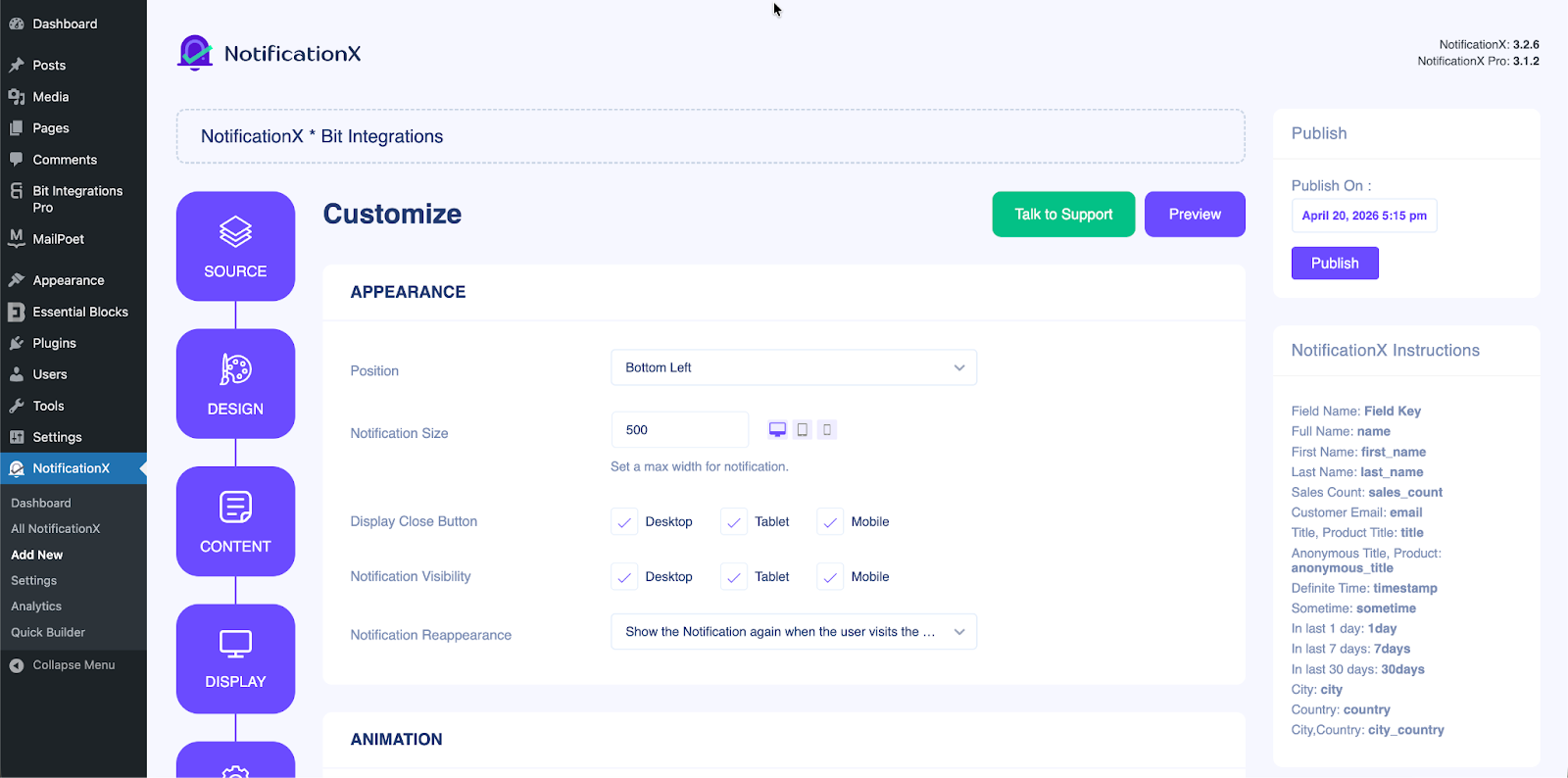
Task: Open Quick Builder submenu item
Action: click(x=48, y=632)
